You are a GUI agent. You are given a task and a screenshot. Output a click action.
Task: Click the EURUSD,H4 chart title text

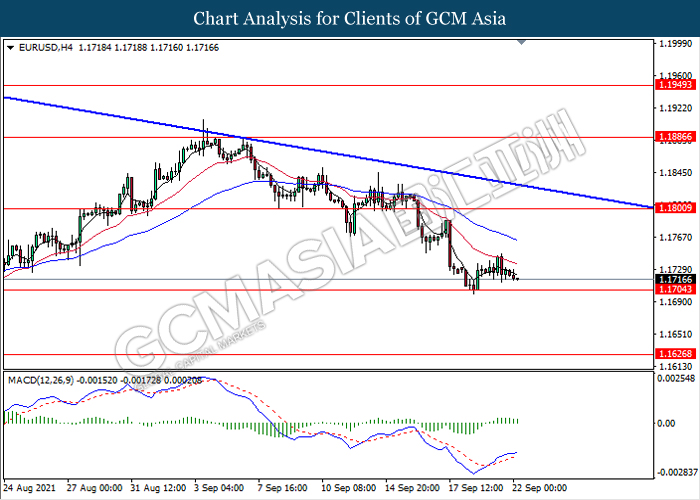click(46, 48)
